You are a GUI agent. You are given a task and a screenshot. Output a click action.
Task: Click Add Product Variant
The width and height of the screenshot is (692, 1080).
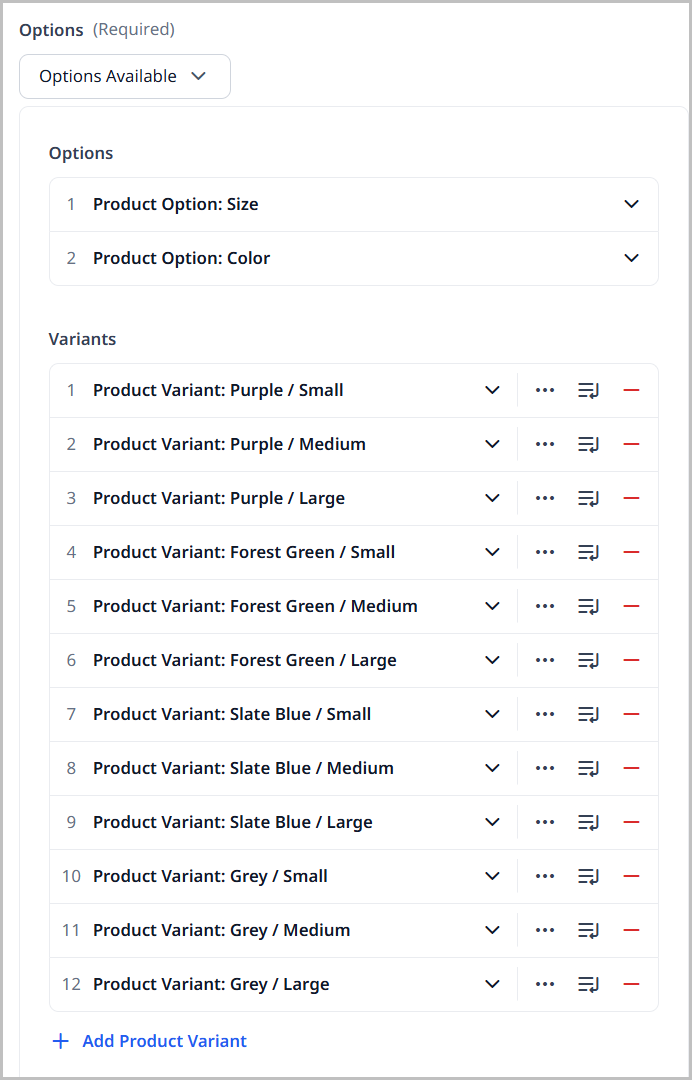click(149, 1041)
